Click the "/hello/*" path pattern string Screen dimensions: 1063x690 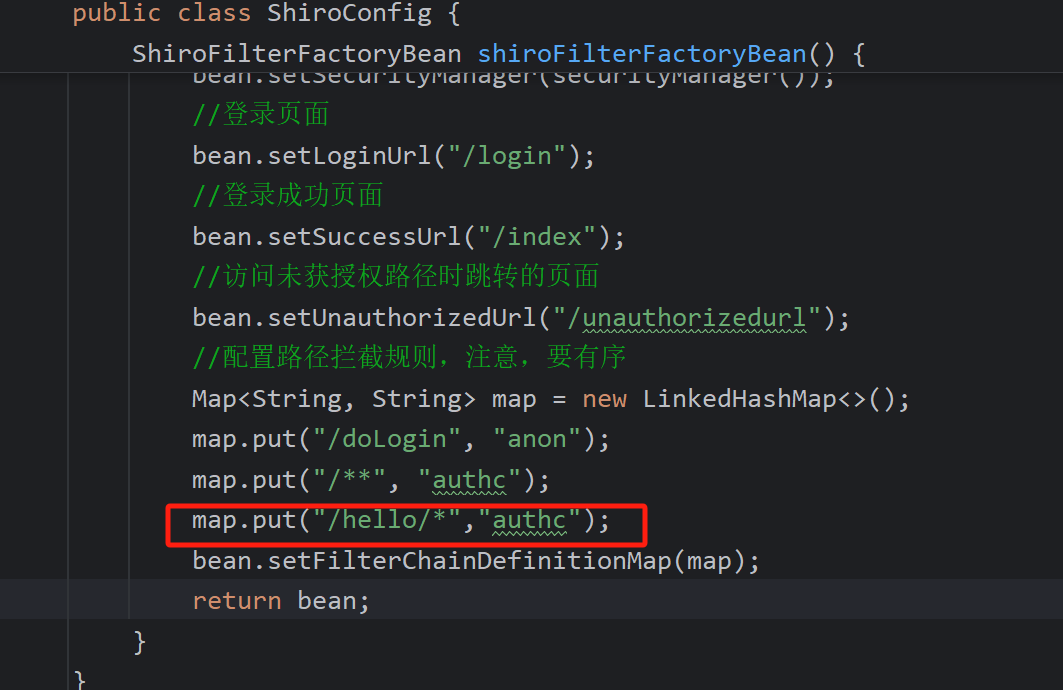pyautogui.click(x=387, y=520)
